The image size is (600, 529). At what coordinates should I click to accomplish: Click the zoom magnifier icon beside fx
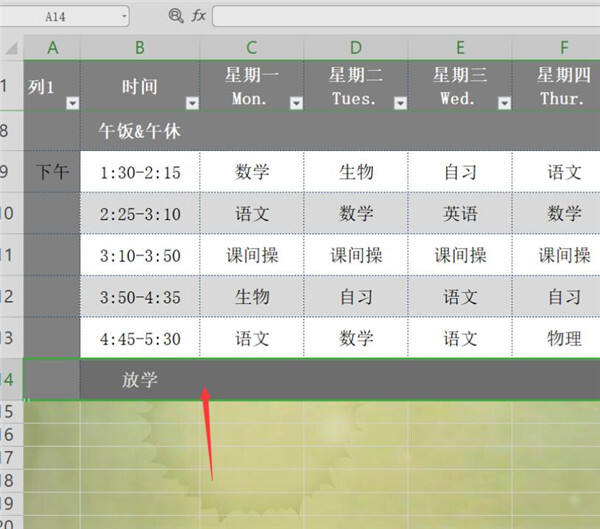pyautogui.click(x=176, y=16)
